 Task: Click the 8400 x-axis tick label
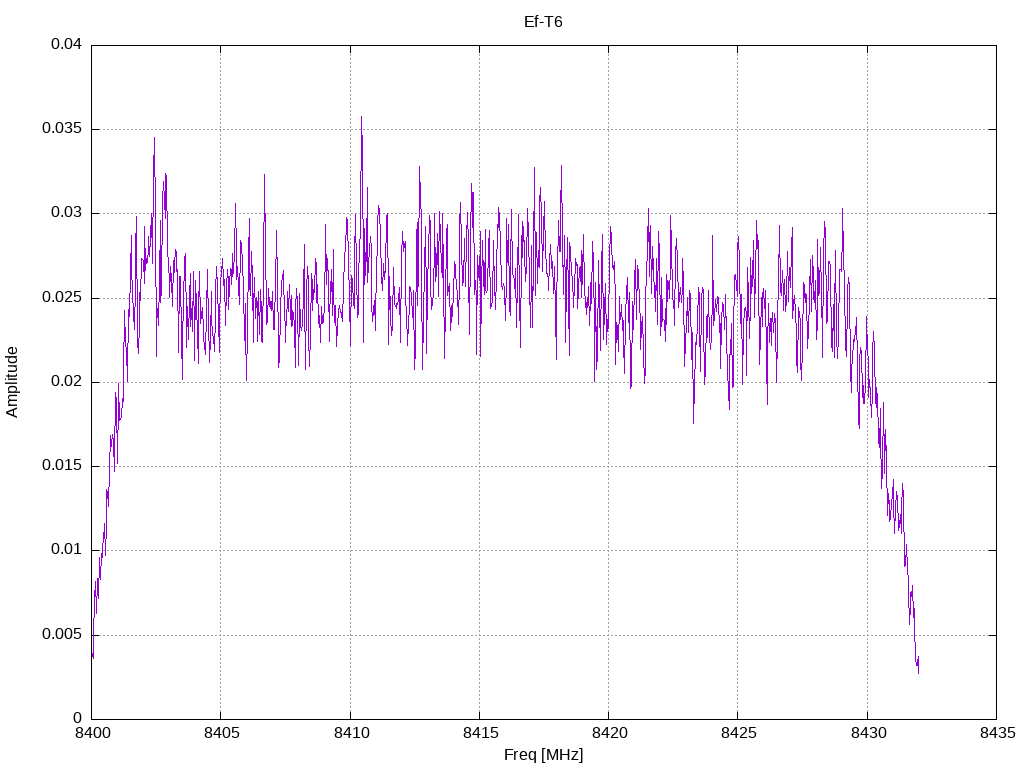(92, 733)
